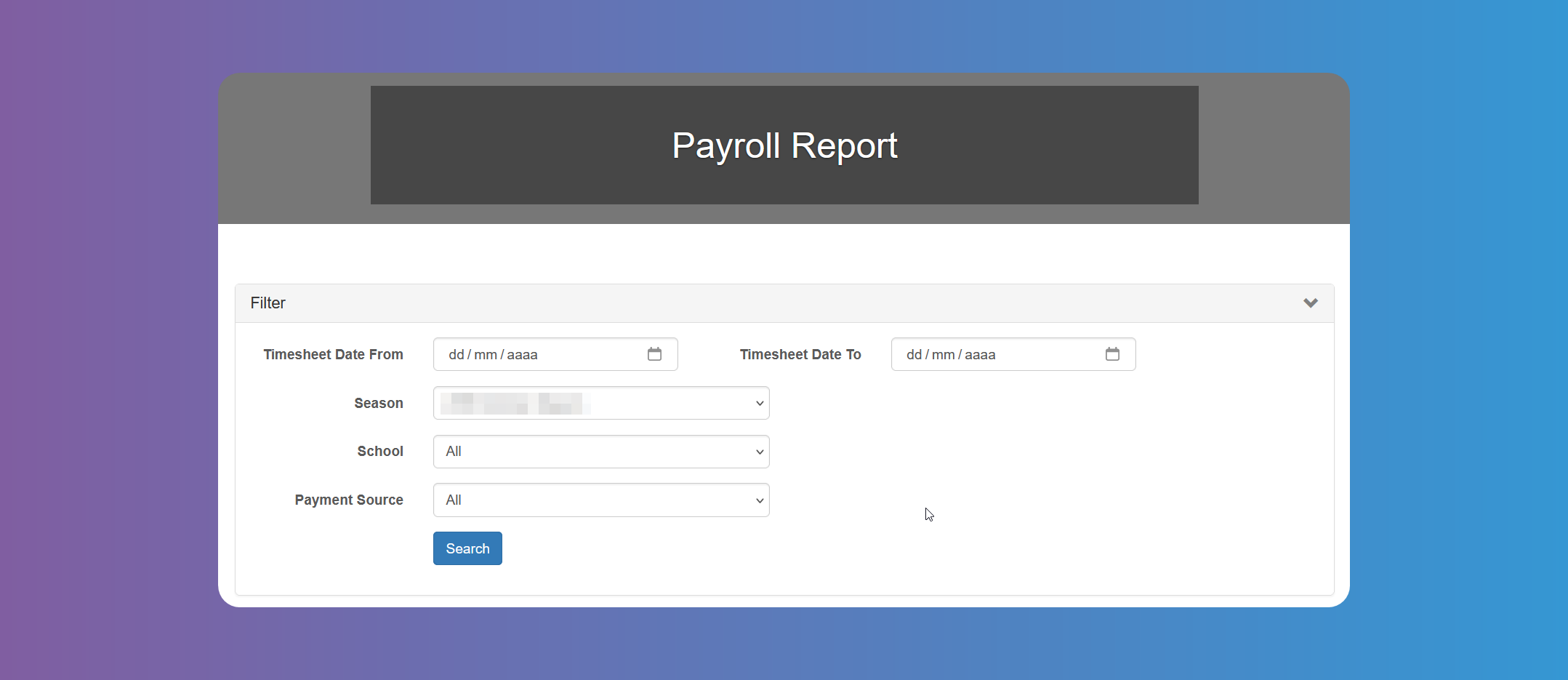Click the Timesheet Date From label
The image size is (1568, 680).
click(334, 354)
